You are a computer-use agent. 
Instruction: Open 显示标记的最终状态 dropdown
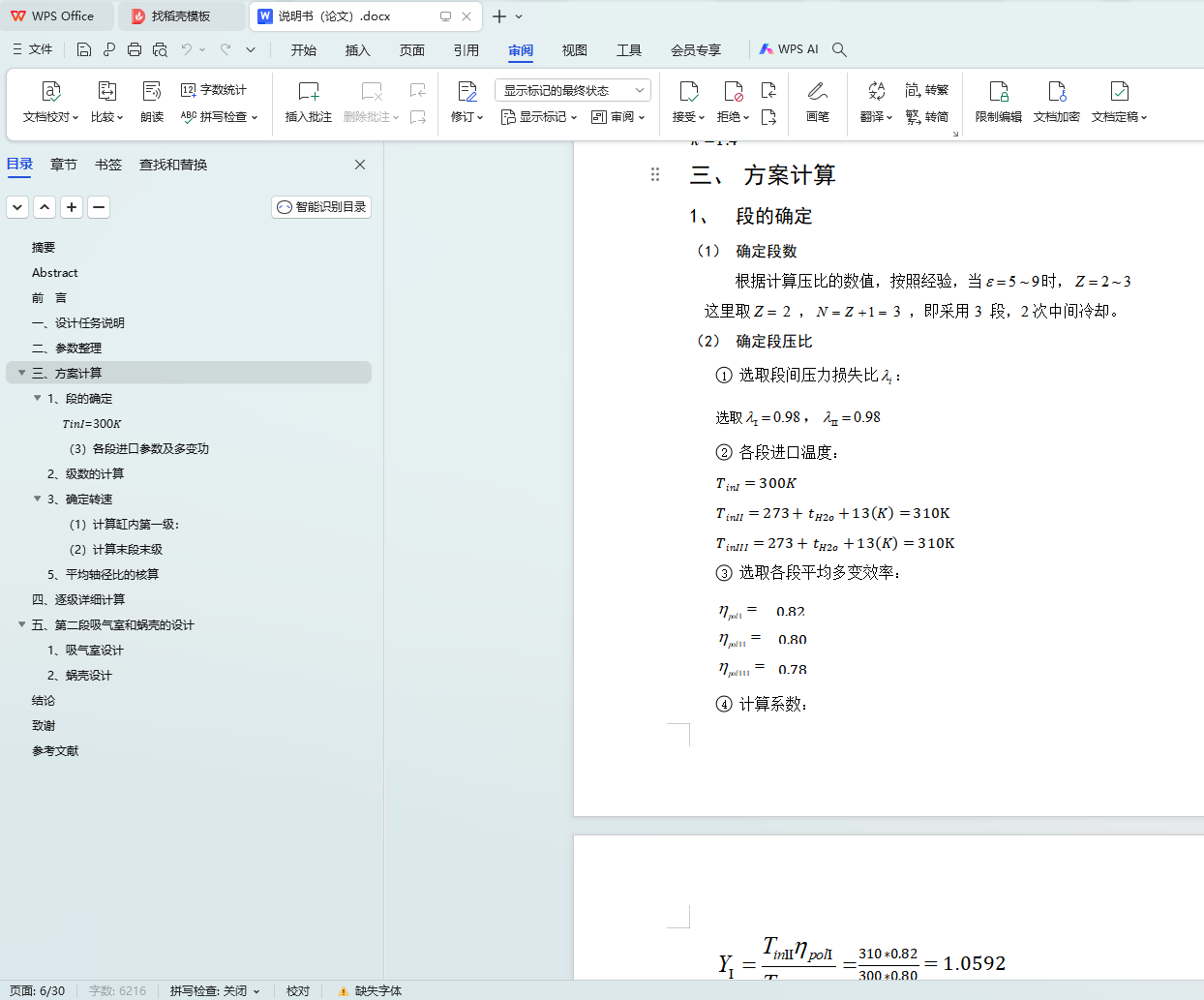click(573, 90)
